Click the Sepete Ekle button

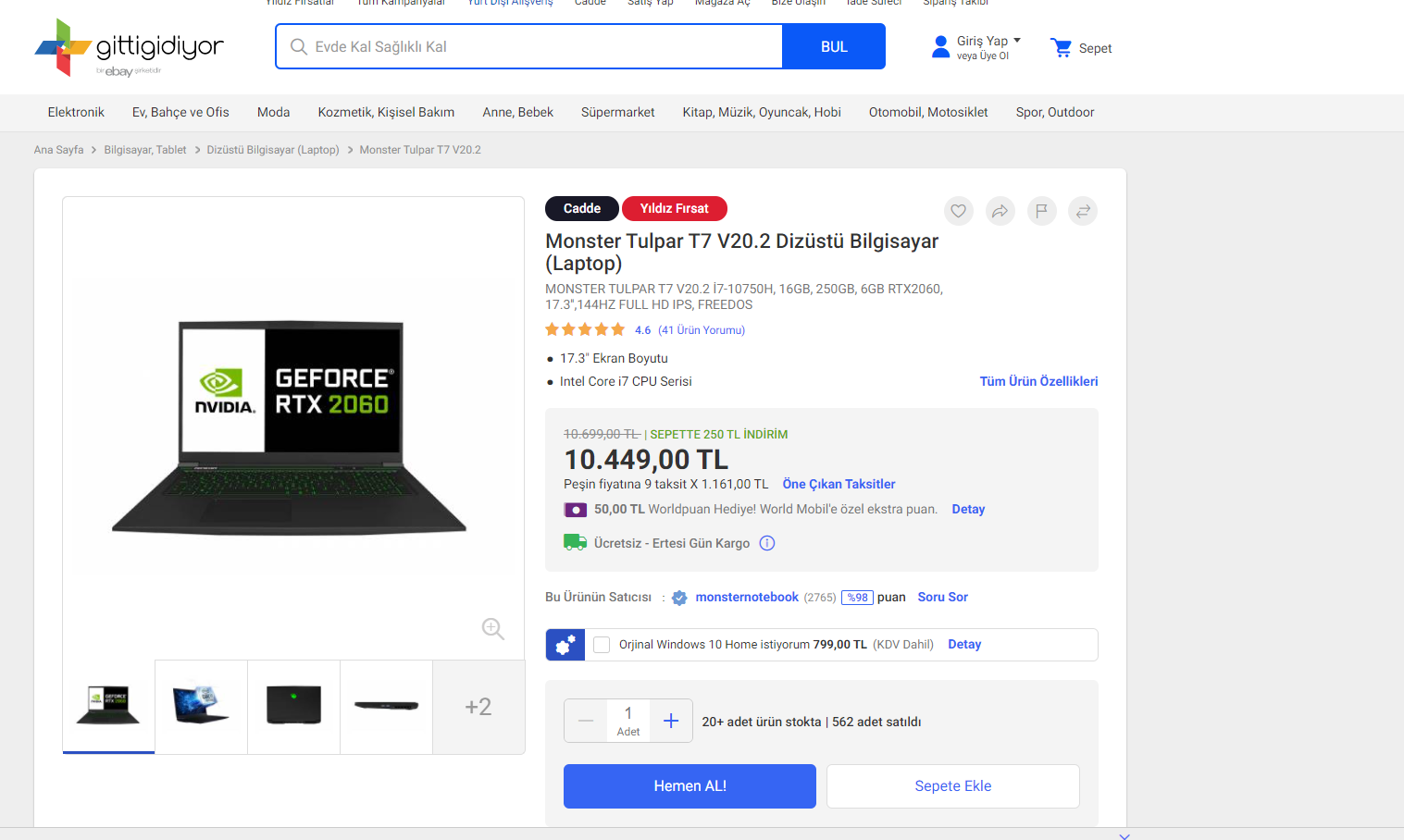pos(953,786)
